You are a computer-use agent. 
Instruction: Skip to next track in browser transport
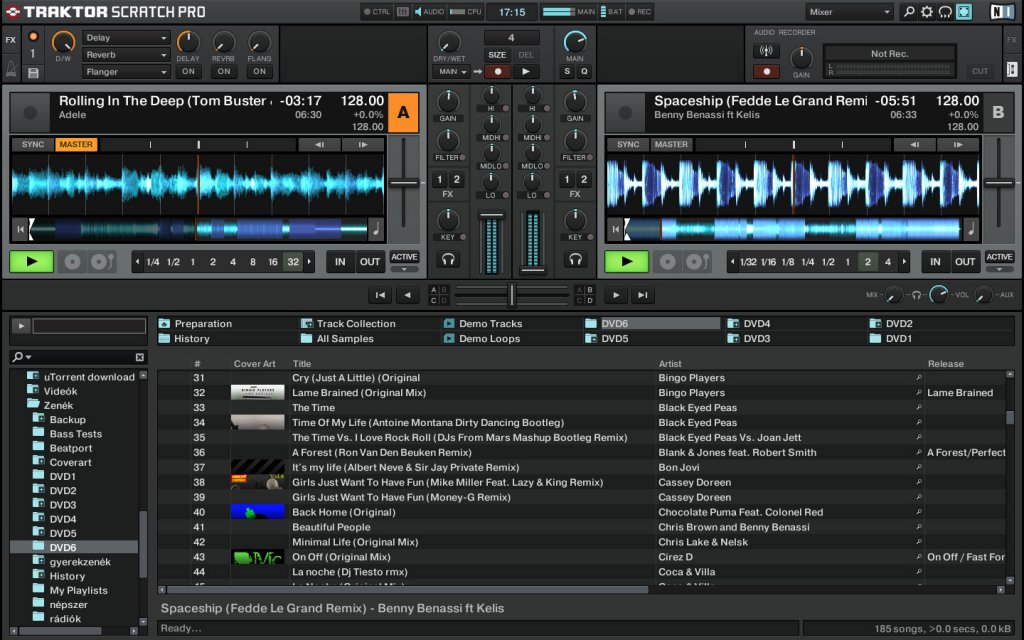[643, 295]
